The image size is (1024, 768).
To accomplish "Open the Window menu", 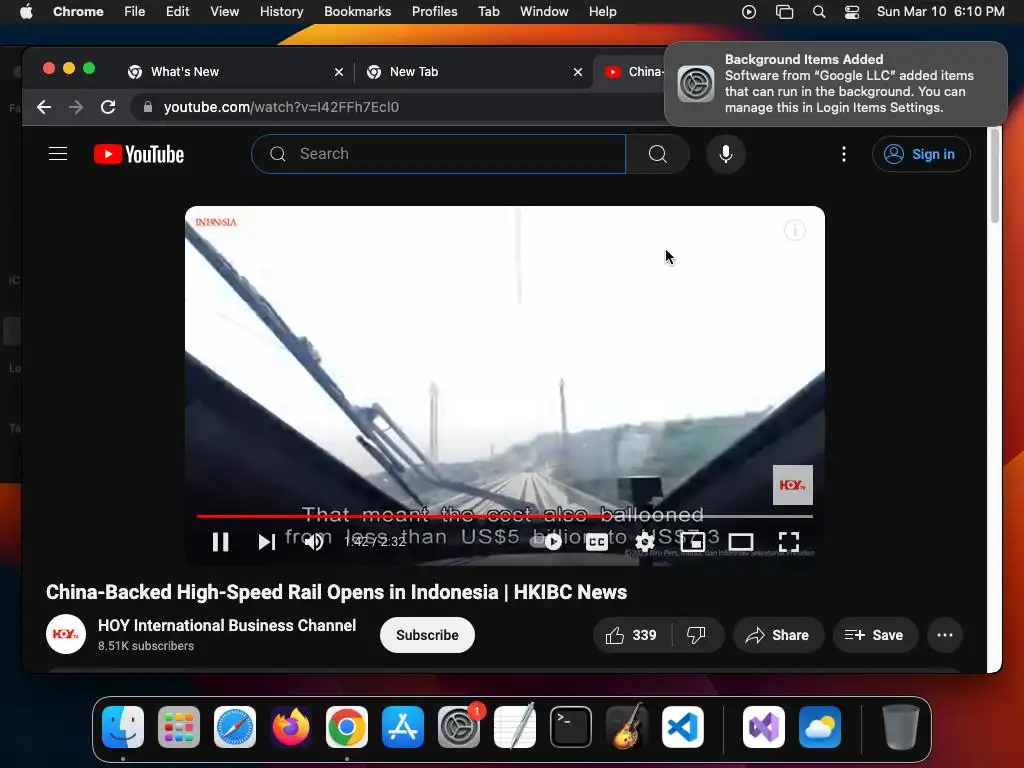I will point(544,11).
